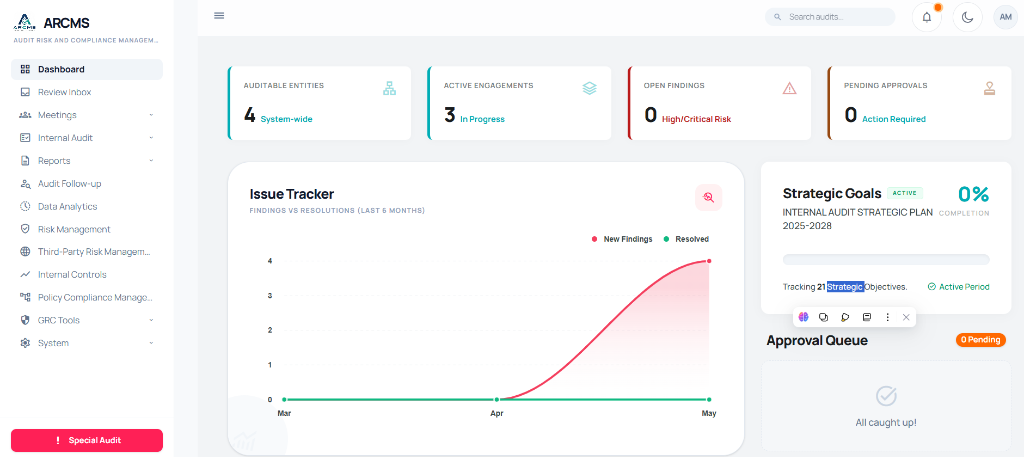This screenshot has height=457, width=1024.
Task: Toggle Resolved legend series
Action: [686, 239]
